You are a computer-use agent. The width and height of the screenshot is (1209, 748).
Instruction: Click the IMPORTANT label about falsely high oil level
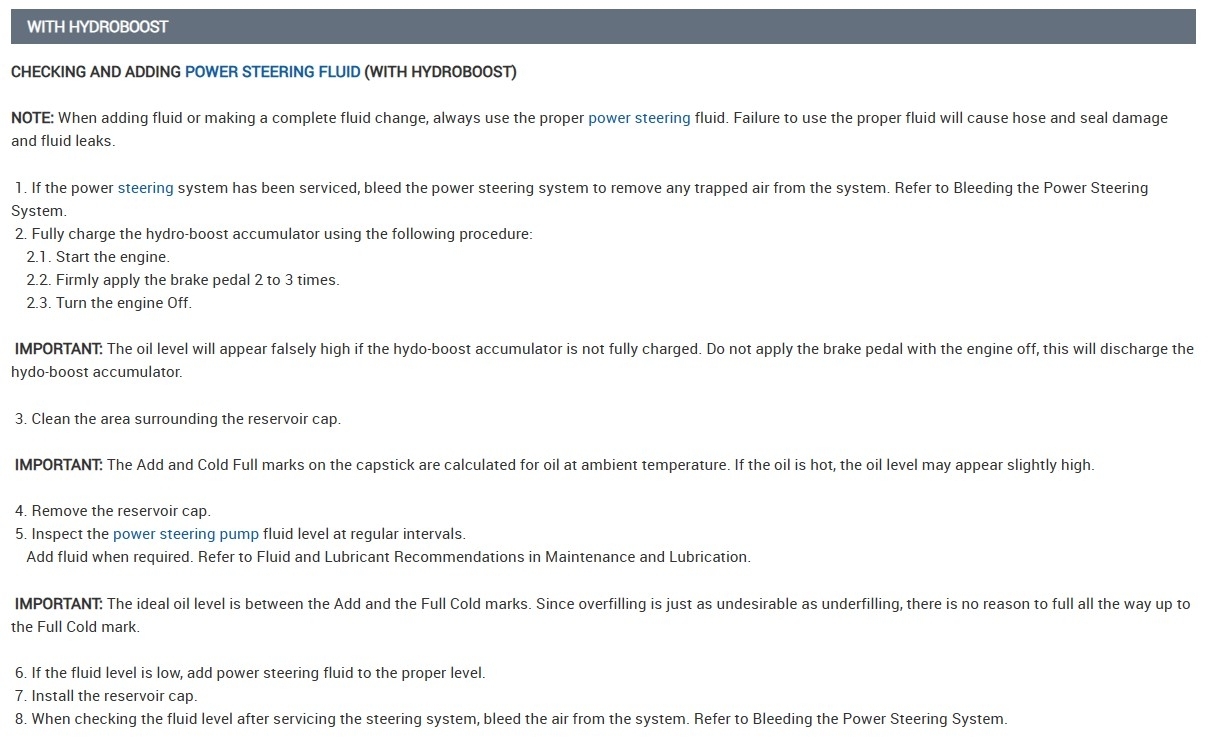click(58, 349)
